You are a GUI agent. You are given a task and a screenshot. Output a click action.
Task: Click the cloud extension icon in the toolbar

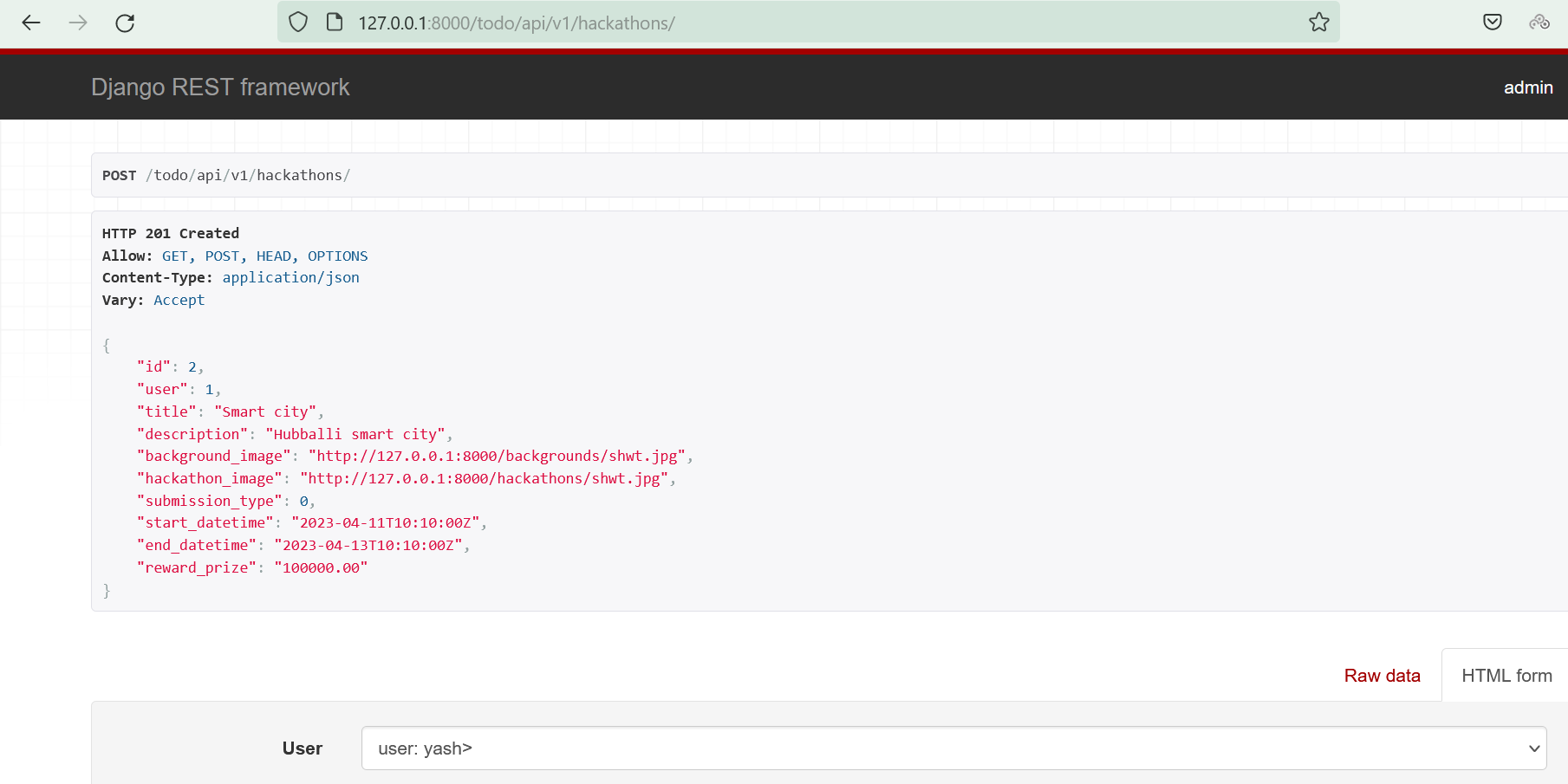pos(1539,23)
